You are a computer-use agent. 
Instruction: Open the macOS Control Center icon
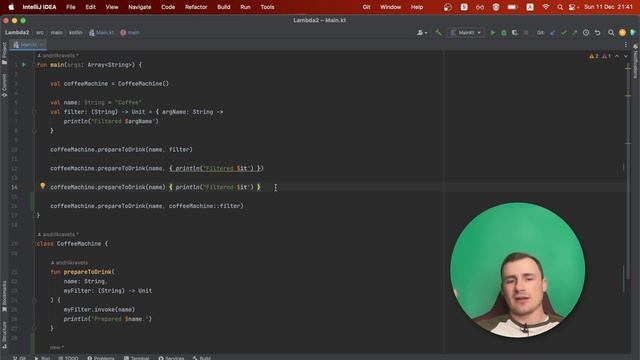[x=573, y=7]
